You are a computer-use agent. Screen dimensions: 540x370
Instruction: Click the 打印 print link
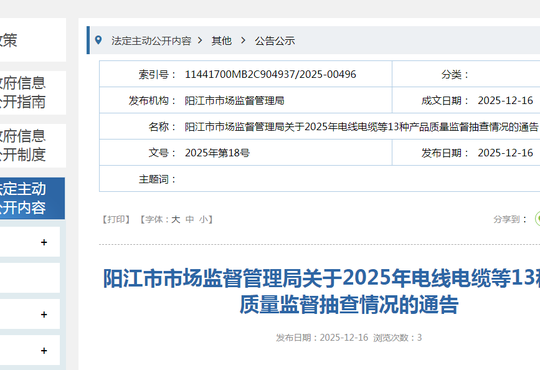(x=116, y=219)
